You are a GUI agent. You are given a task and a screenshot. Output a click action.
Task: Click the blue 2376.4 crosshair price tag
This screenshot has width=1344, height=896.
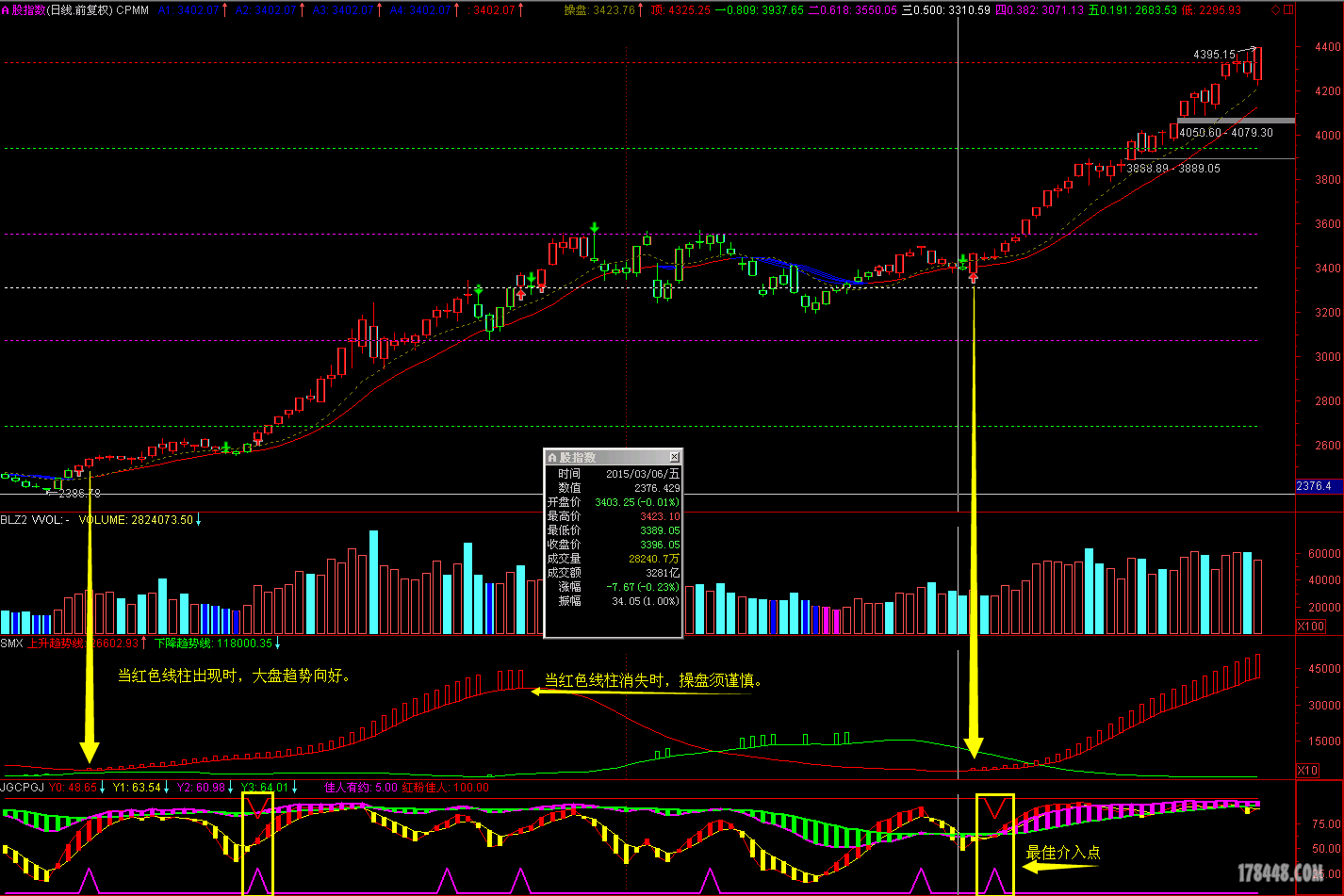pos(1319,486)
